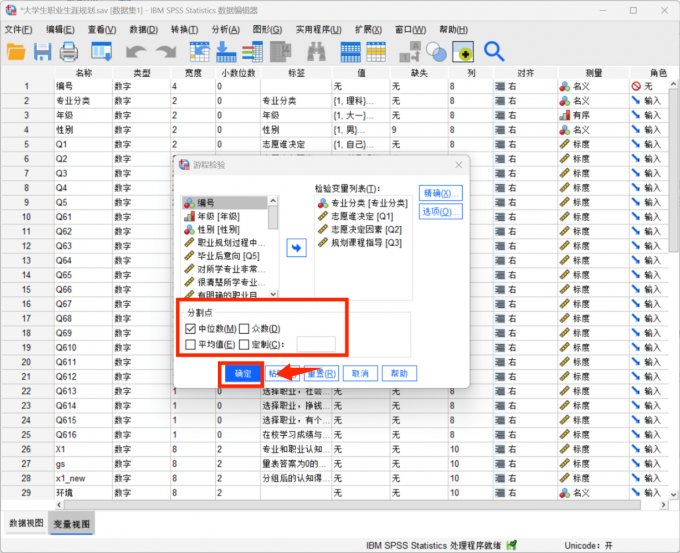Click the 无 role icon for 编号 row
Viewport: 680px width, 553px height.
[x=636, y=86]
